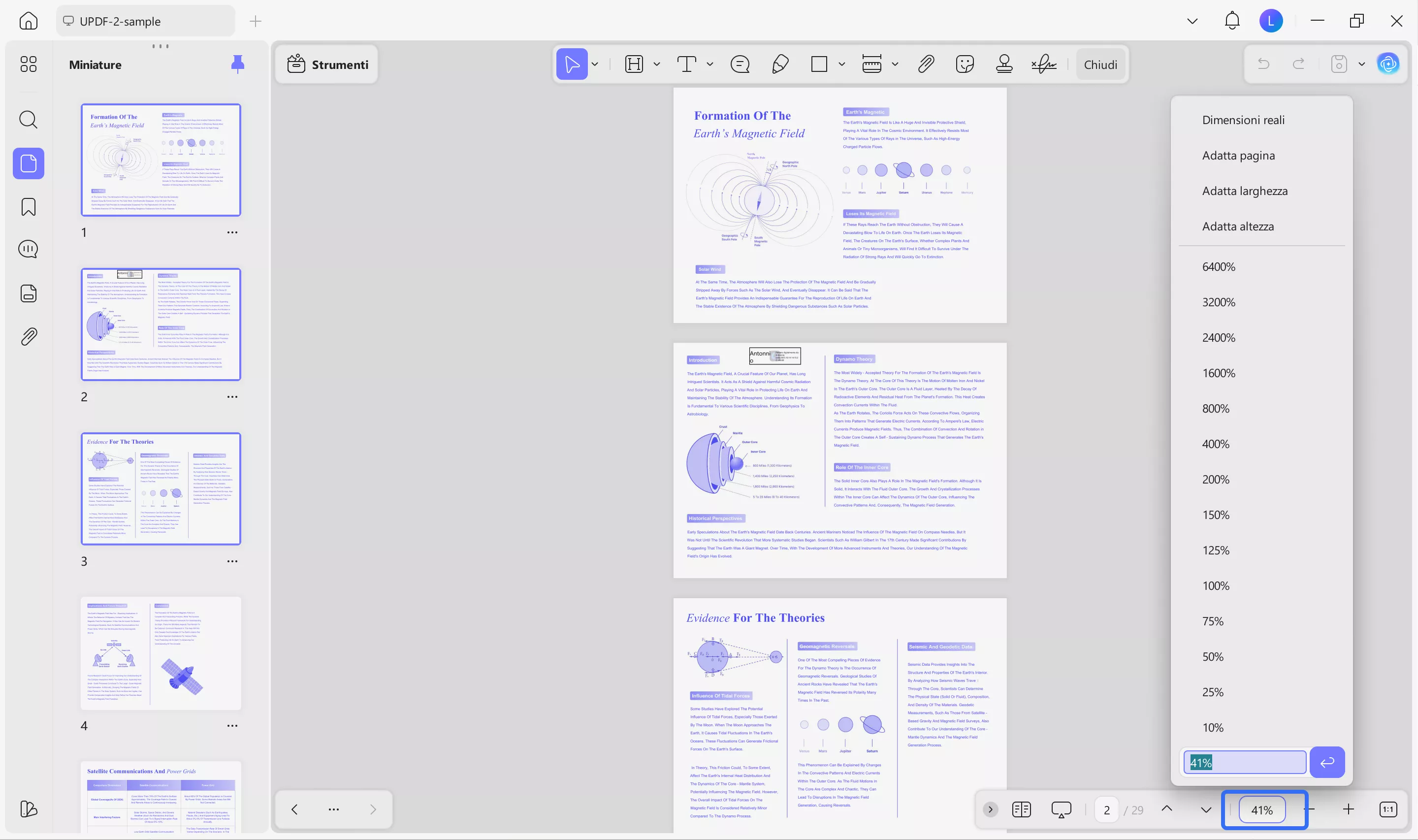This screenshot has width=1418, height=840.
Task: Toggle the two-page reading view mode
Action: pyautogui.click(x=1021, y=809)
